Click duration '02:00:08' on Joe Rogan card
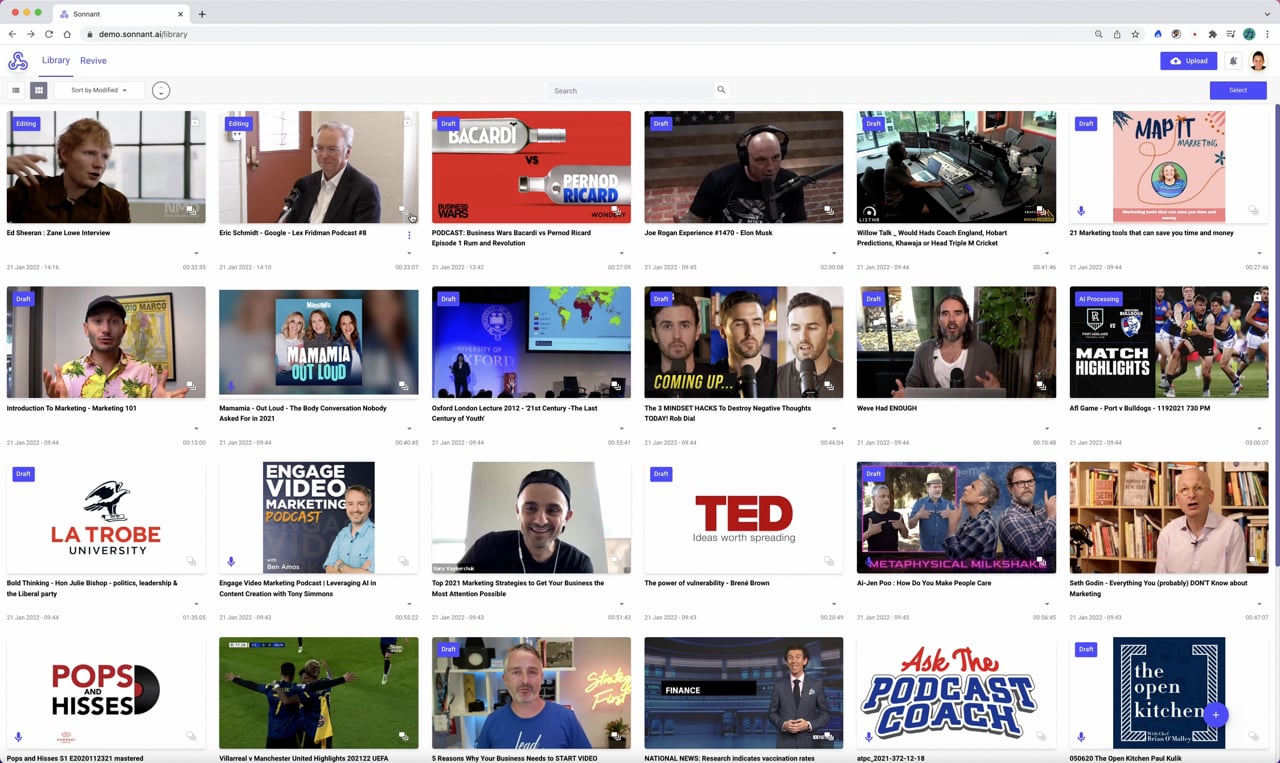This screenshot has width=1280, height=763. (832, 267)
